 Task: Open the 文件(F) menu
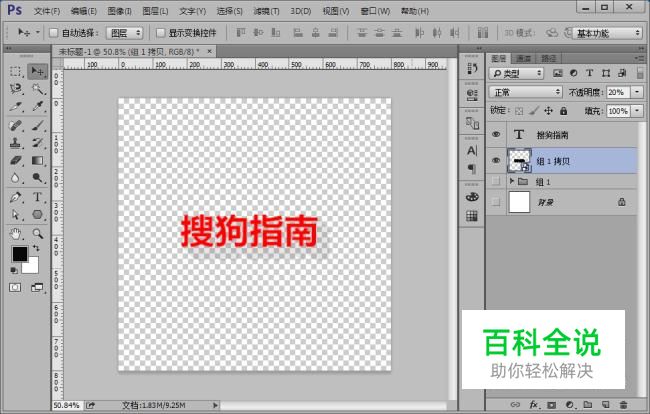[47, 11]
